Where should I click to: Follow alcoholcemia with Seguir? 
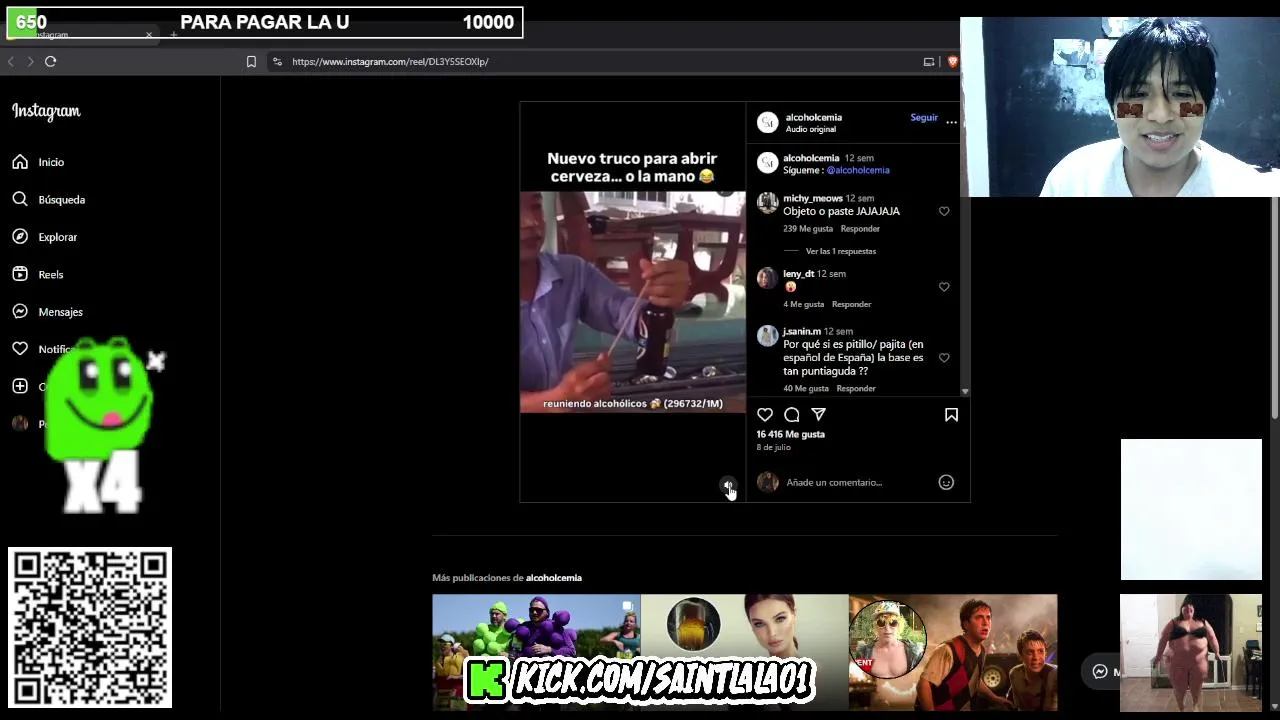click(924, 117)
